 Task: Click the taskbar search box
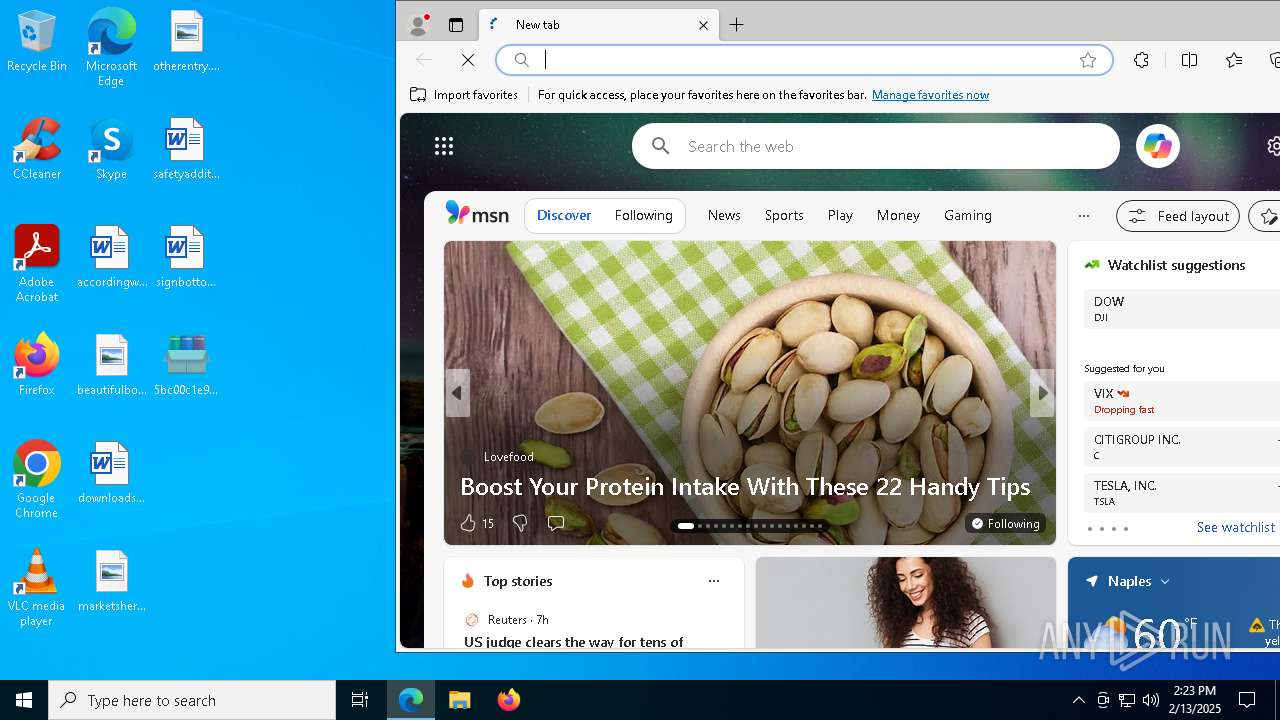click(192, 700)
